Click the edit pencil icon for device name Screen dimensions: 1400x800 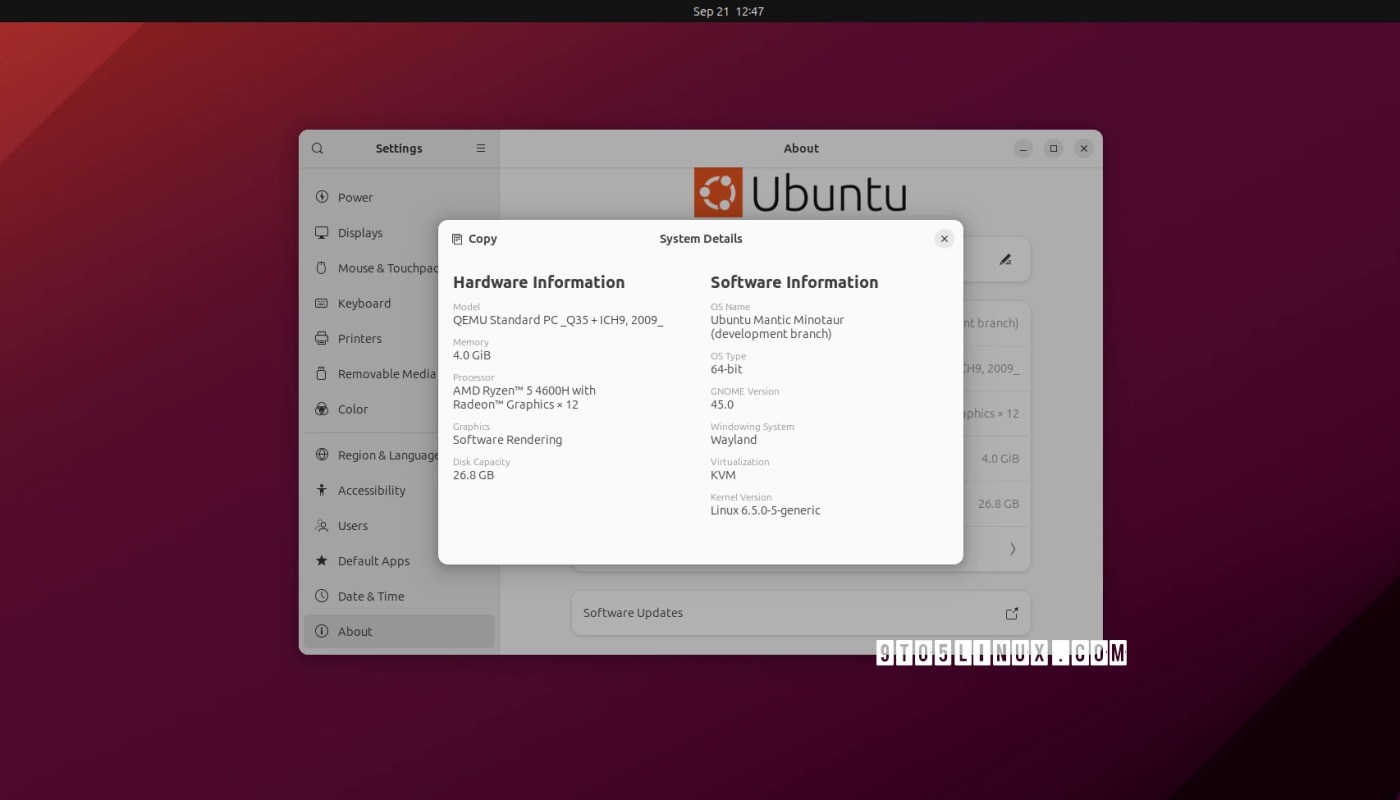point(1005,259)
